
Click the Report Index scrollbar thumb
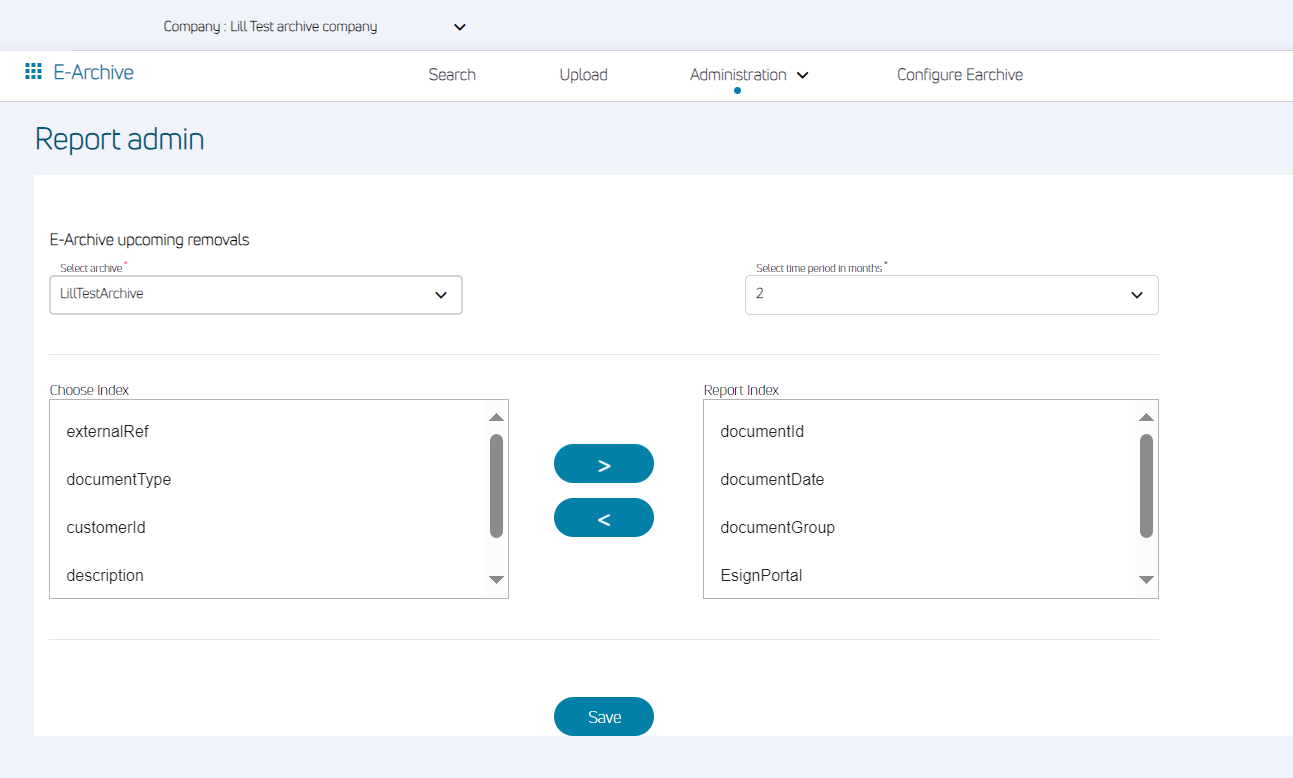point(1146,485)
